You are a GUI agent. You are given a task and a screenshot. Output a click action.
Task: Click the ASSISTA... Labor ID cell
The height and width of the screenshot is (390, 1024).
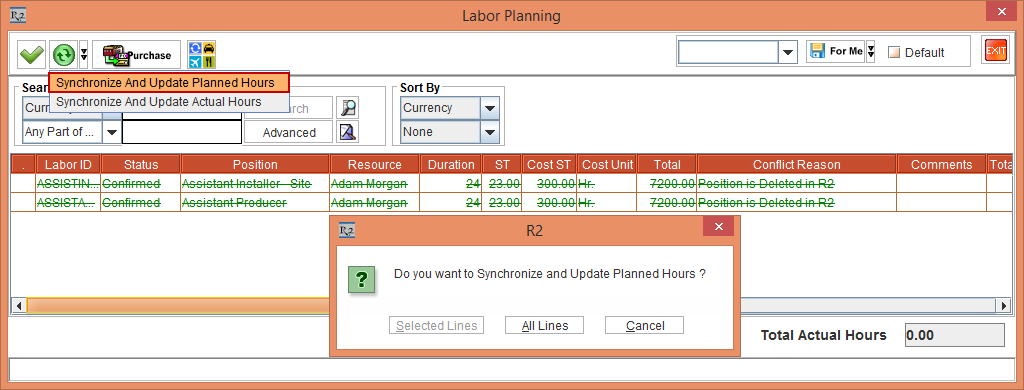[68, 203]
